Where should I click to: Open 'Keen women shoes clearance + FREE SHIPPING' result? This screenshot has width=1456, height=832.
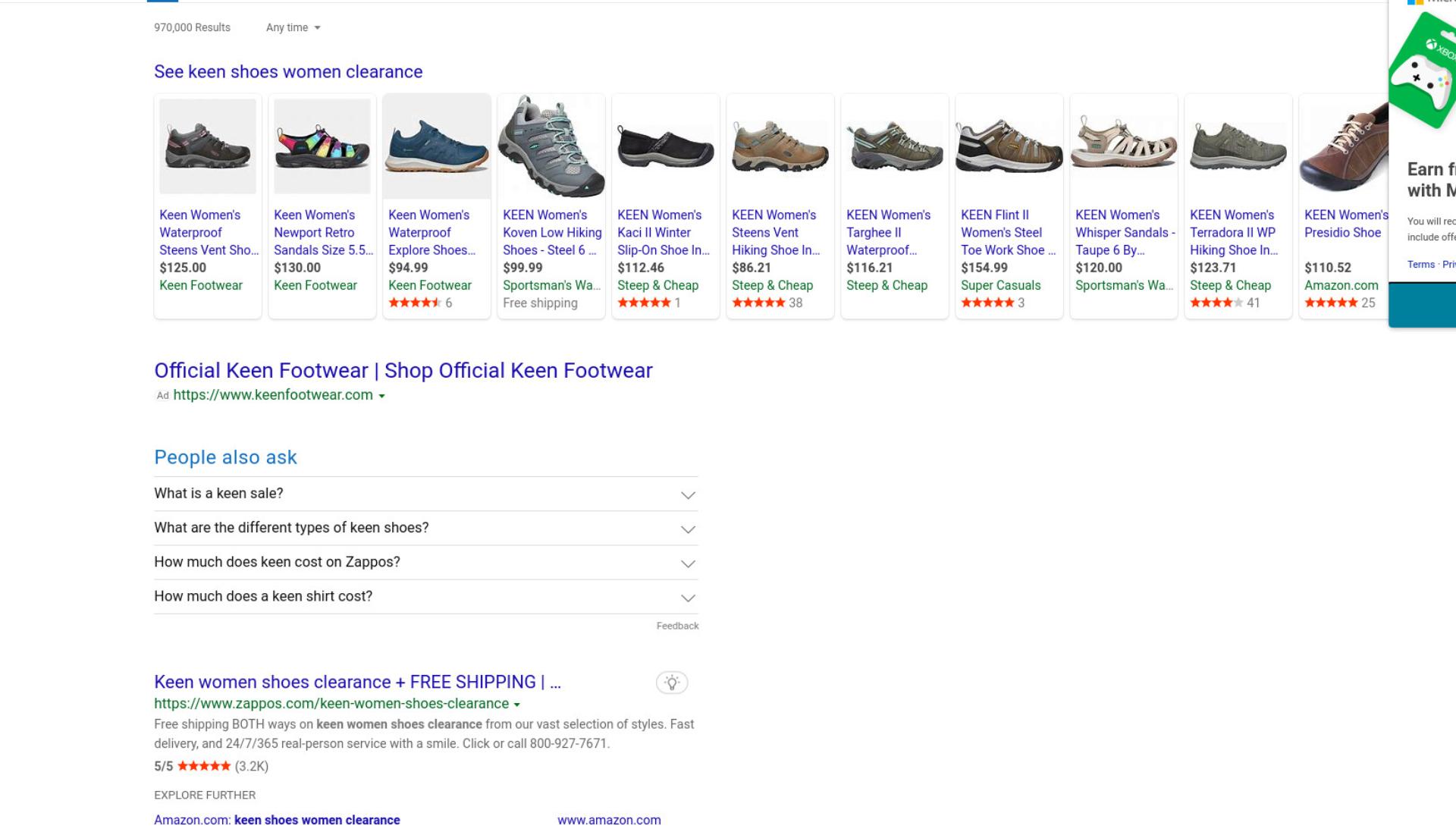pos(357,682)
